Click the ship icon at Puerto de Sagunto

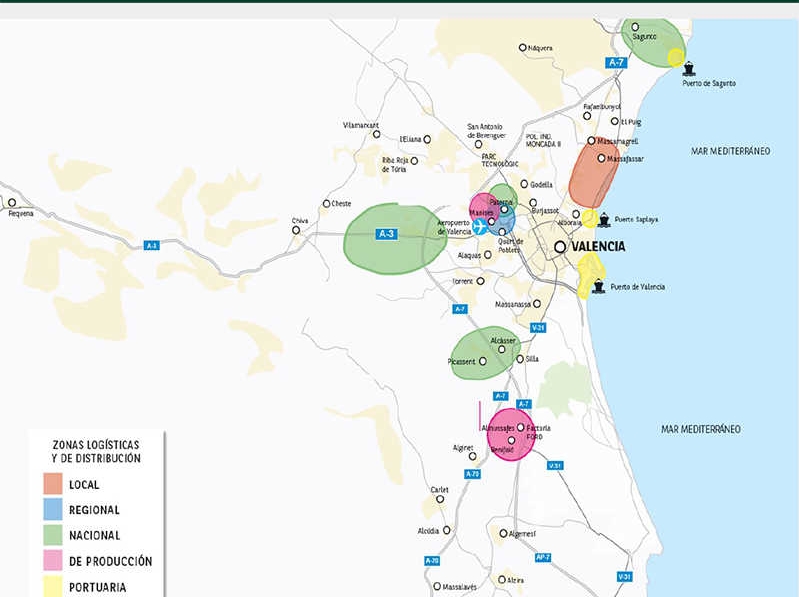689,69
